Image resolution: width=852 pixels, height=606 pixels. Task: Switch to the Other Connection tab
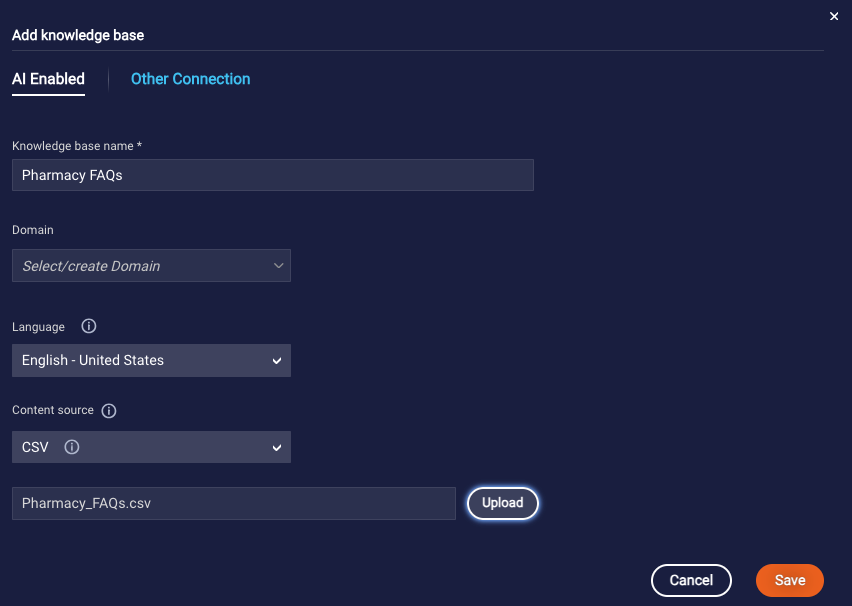point(191,79)
